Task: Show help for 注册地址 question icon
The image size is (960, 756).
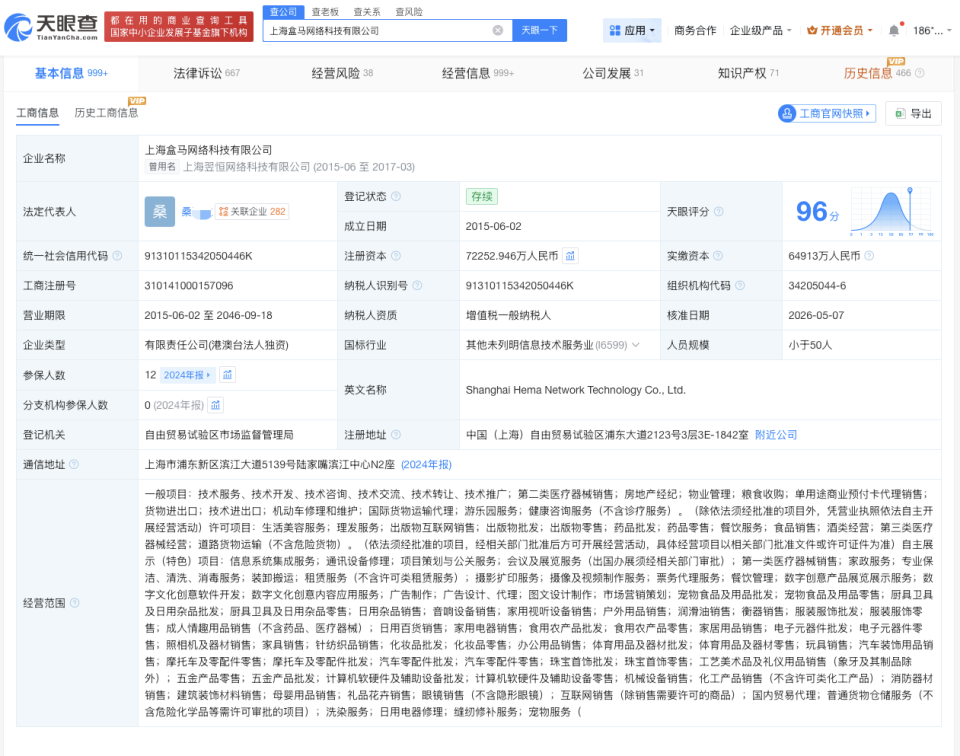Action: point(396,435)
